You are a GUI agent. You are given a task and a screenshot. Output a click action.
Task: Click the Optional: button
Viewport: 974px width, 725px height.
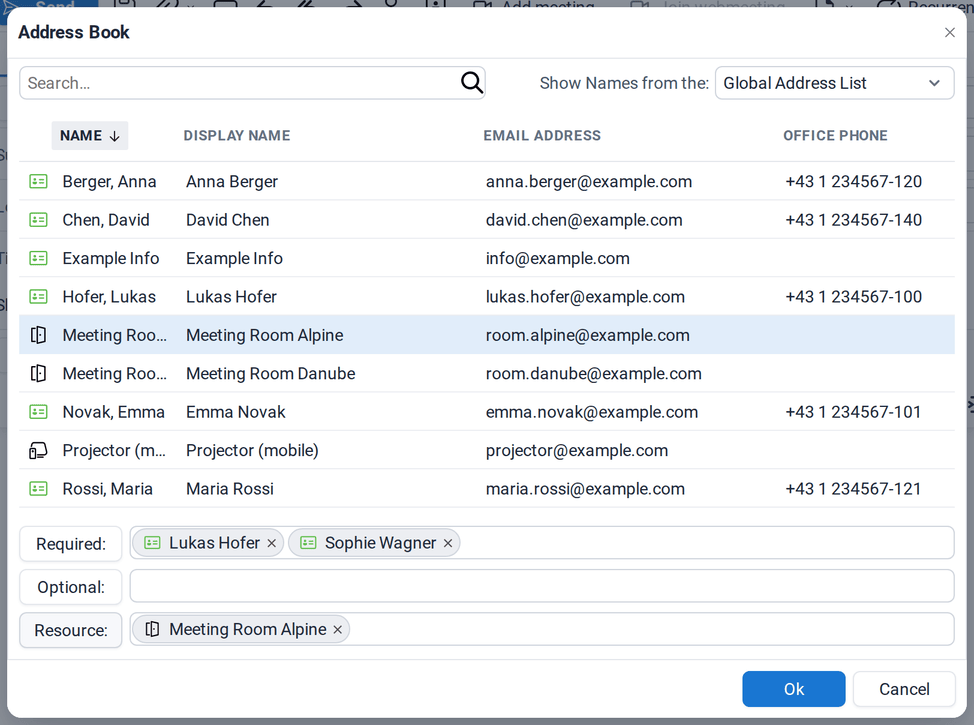click(x=71, y=587)
